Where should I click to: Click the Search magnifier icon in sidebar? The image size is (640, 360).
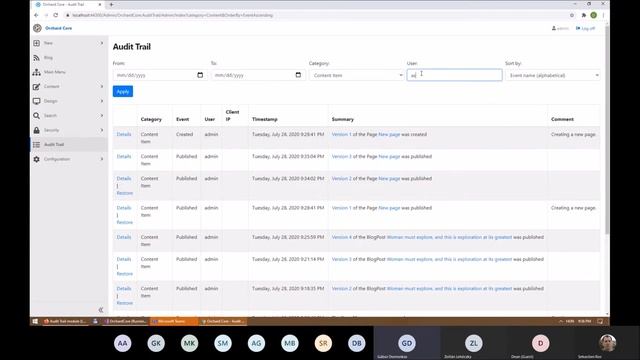click(x=36, y=116)
